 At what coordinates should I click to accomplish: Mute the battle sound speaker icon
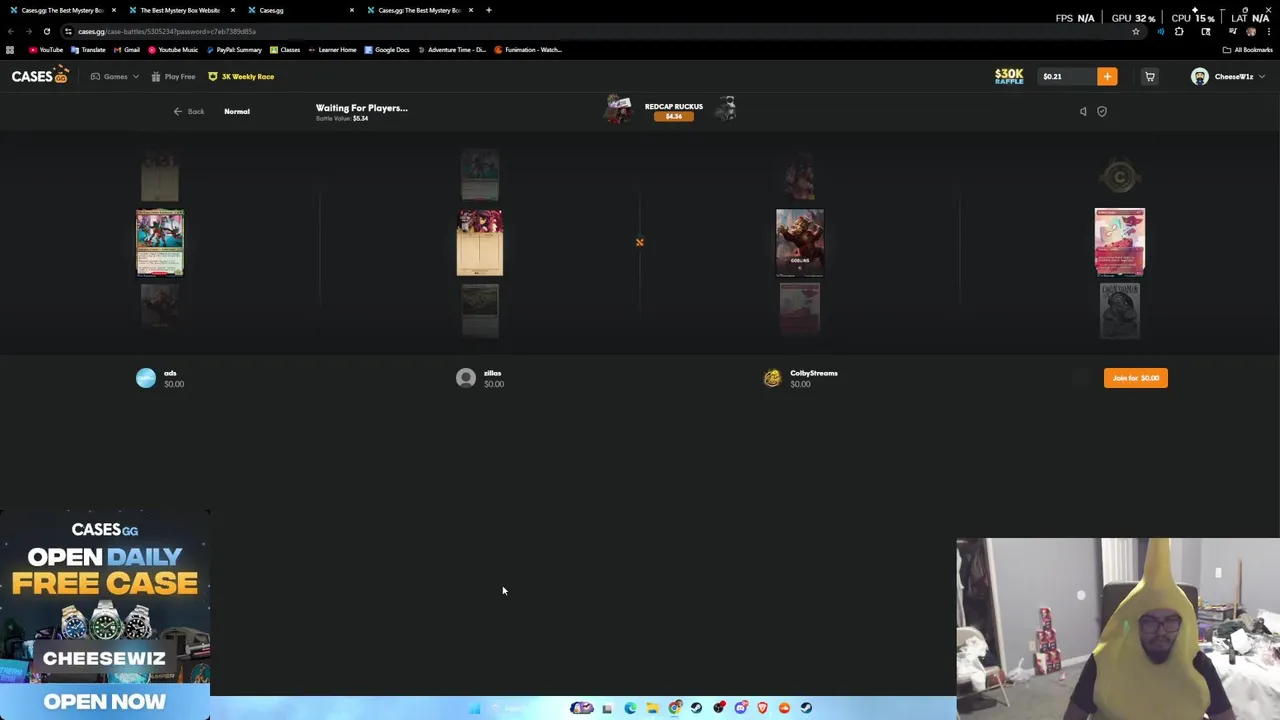1083,112
